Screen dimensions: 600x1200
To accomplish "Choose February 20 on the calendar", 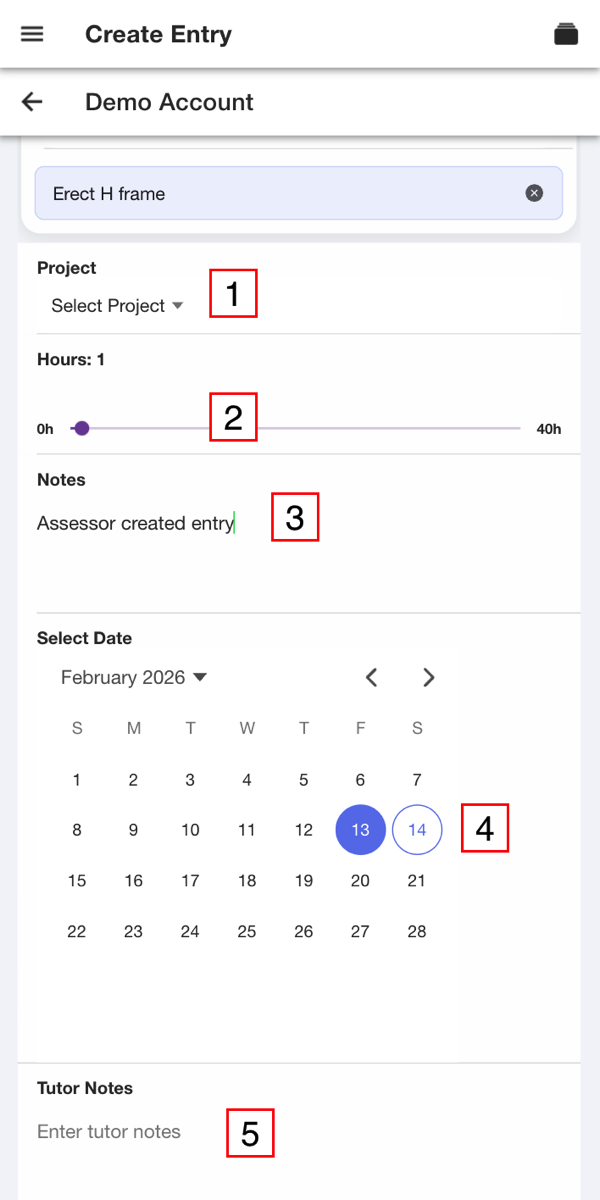I will click(x=360, y=881).
